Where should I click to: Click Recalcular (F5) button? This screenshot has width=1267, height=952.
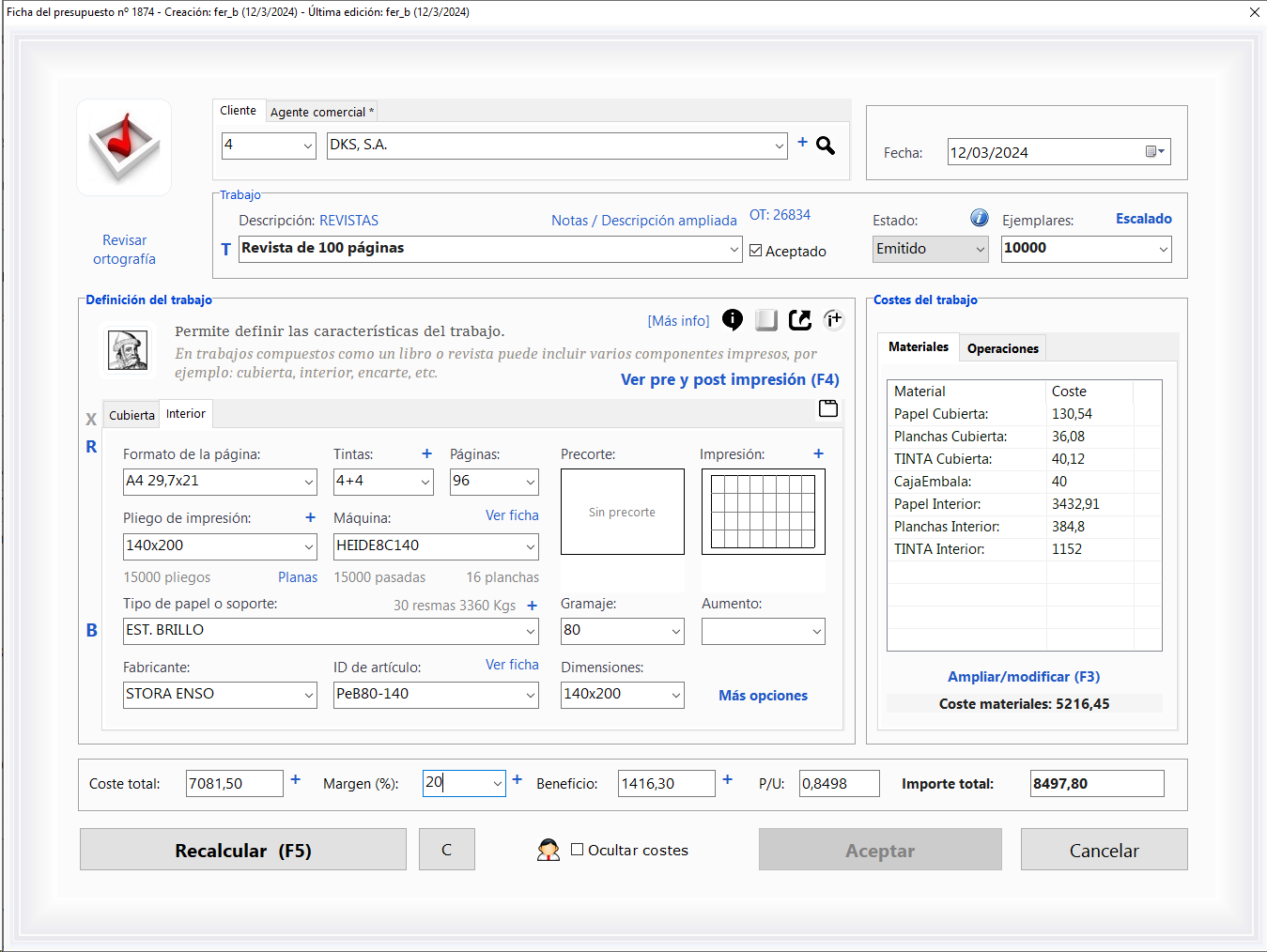[x=243, y=850]
